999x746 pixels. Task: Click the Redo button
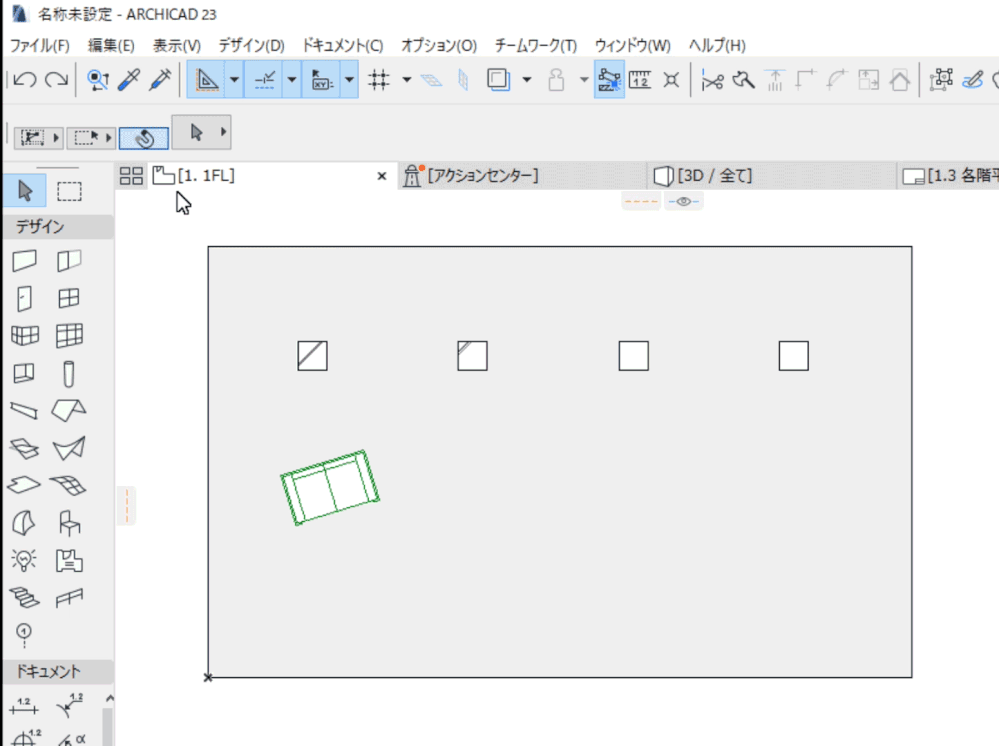coord(56,78)
